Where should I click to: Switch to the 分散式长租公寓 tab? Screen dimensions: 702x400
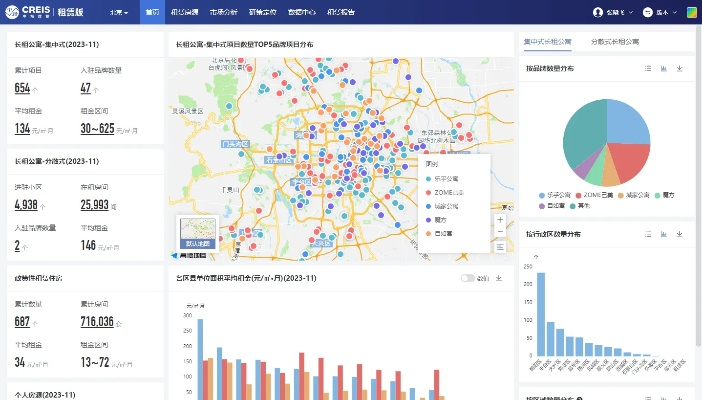tap(615, 42)
